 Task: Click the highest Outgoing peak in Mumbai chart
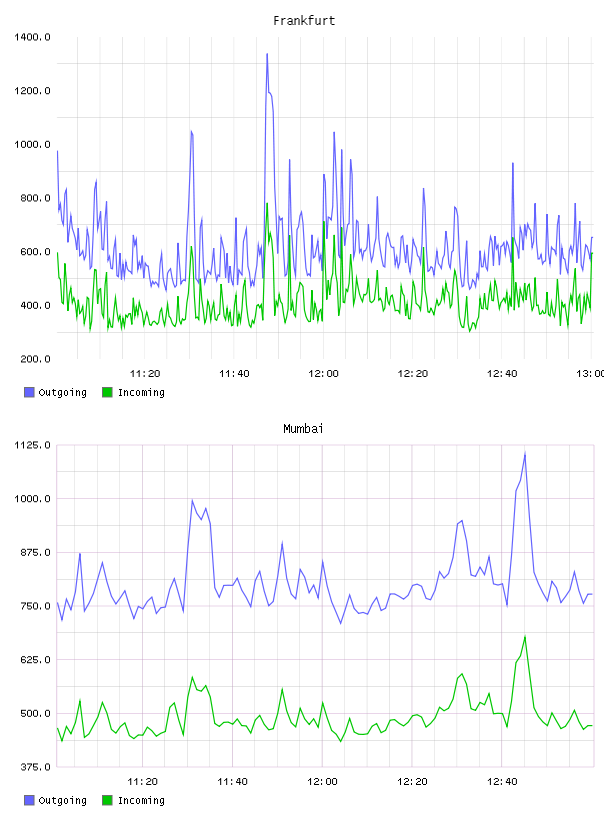coord(525,454)
